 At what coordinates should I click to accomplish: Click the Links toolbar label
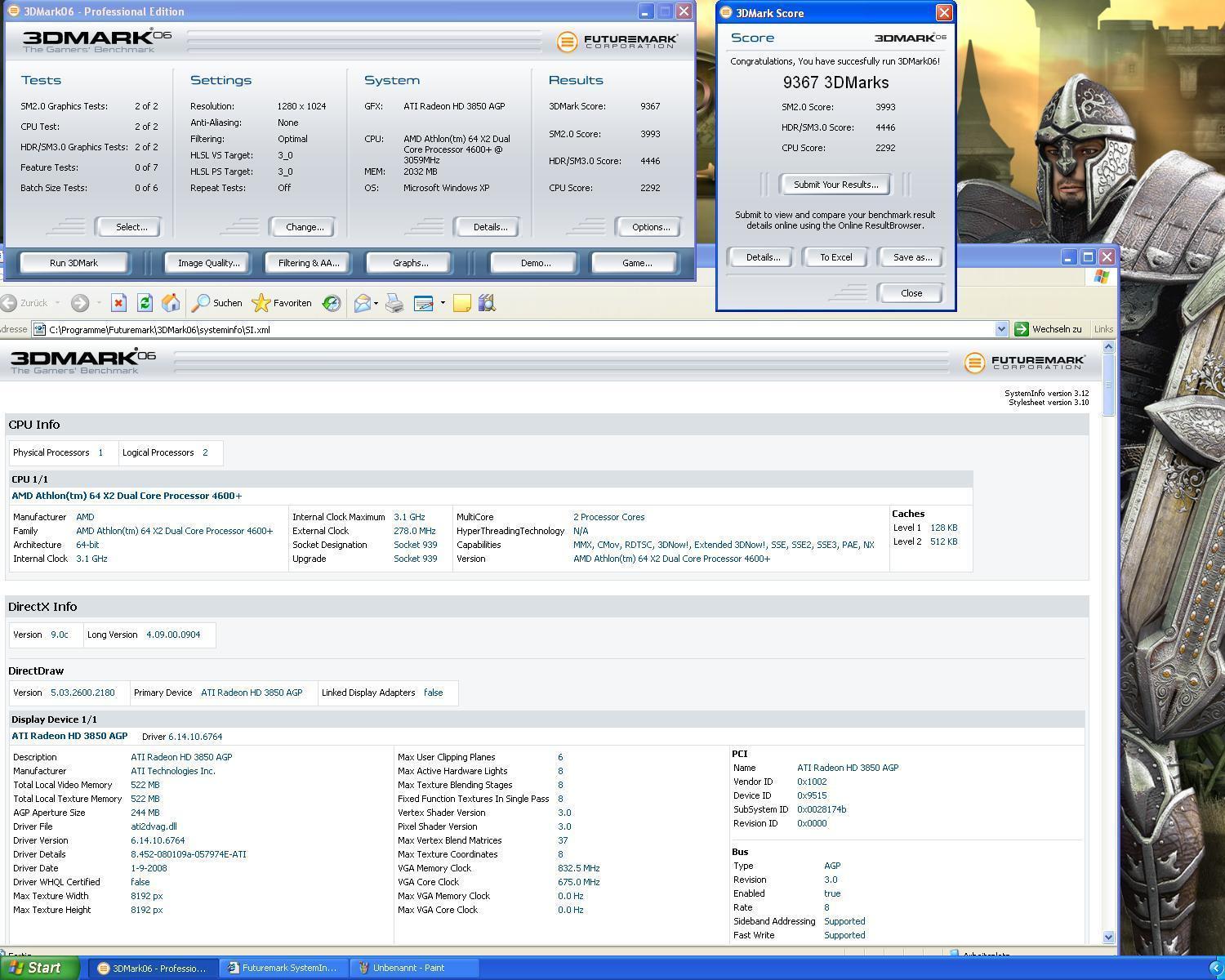point(1103,329)
